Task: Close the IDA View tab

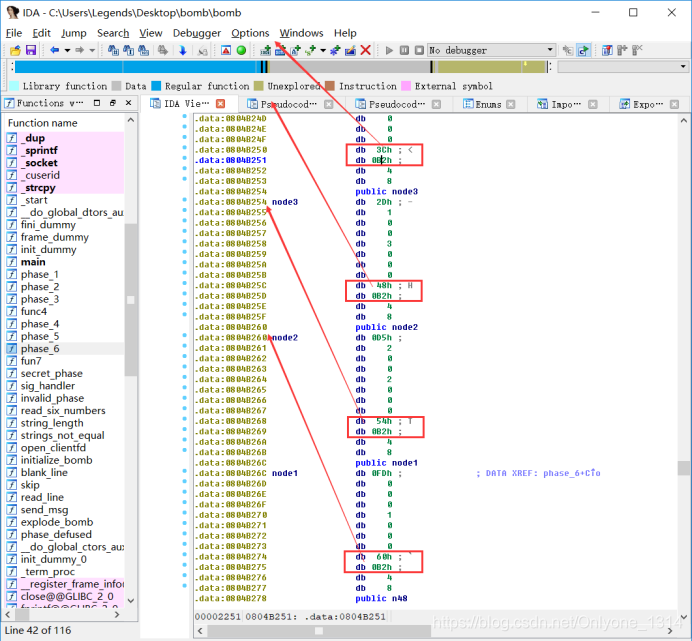Action: point(220,103)
